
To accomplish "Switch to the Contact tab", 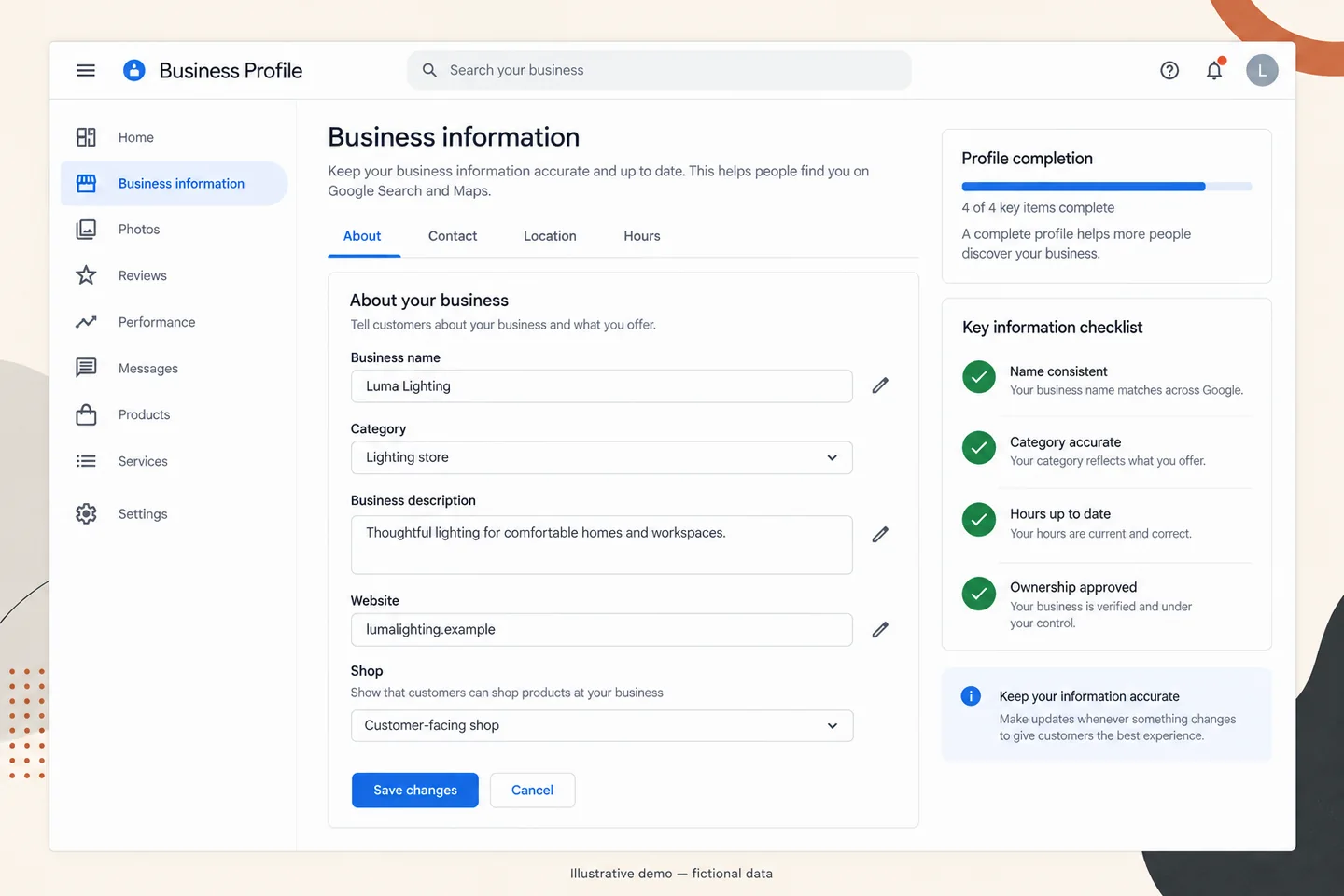I will click(453, 236).
